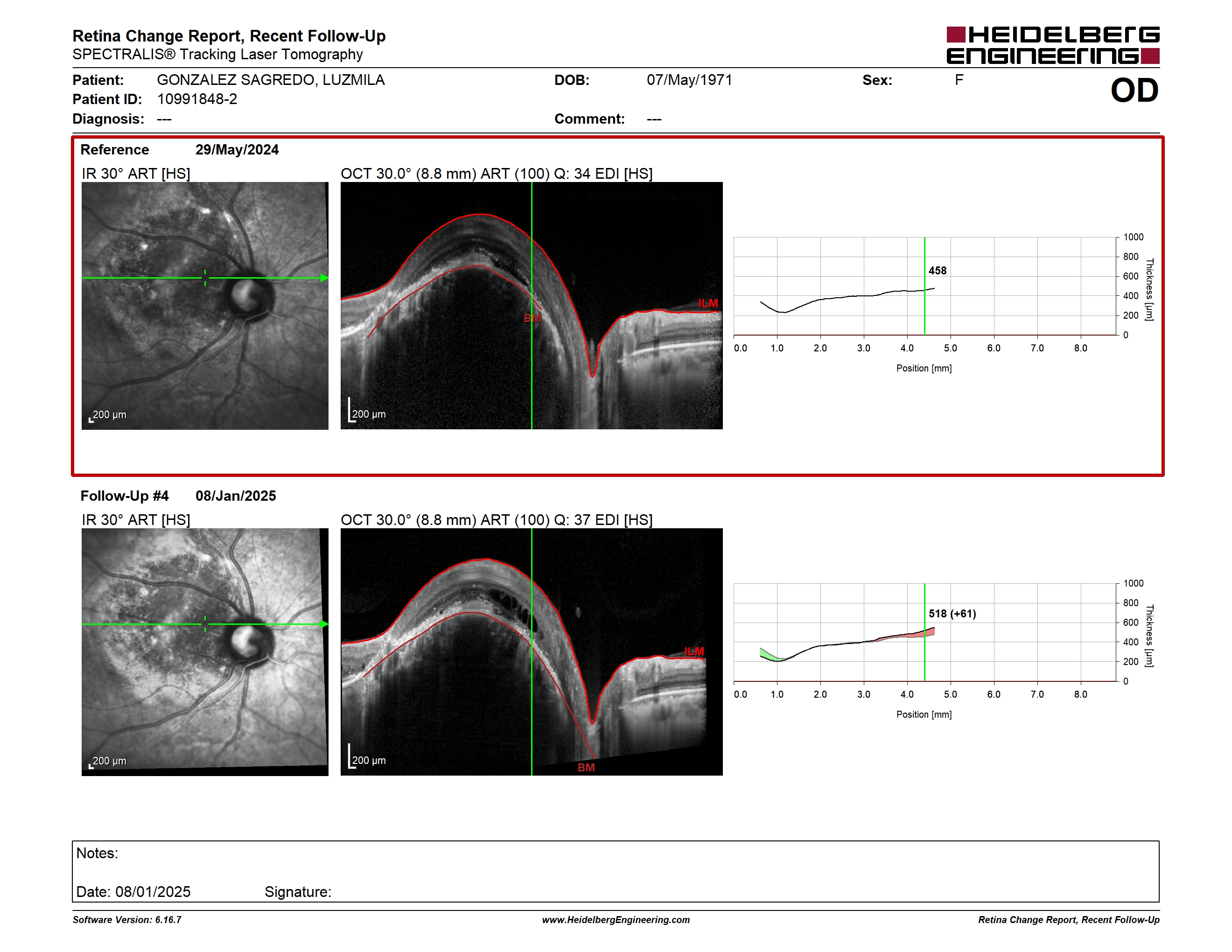Screen dimensions: 1232x952
Task: Click the follow-up thickness value 518 (+61)
Action: [952, 614]
